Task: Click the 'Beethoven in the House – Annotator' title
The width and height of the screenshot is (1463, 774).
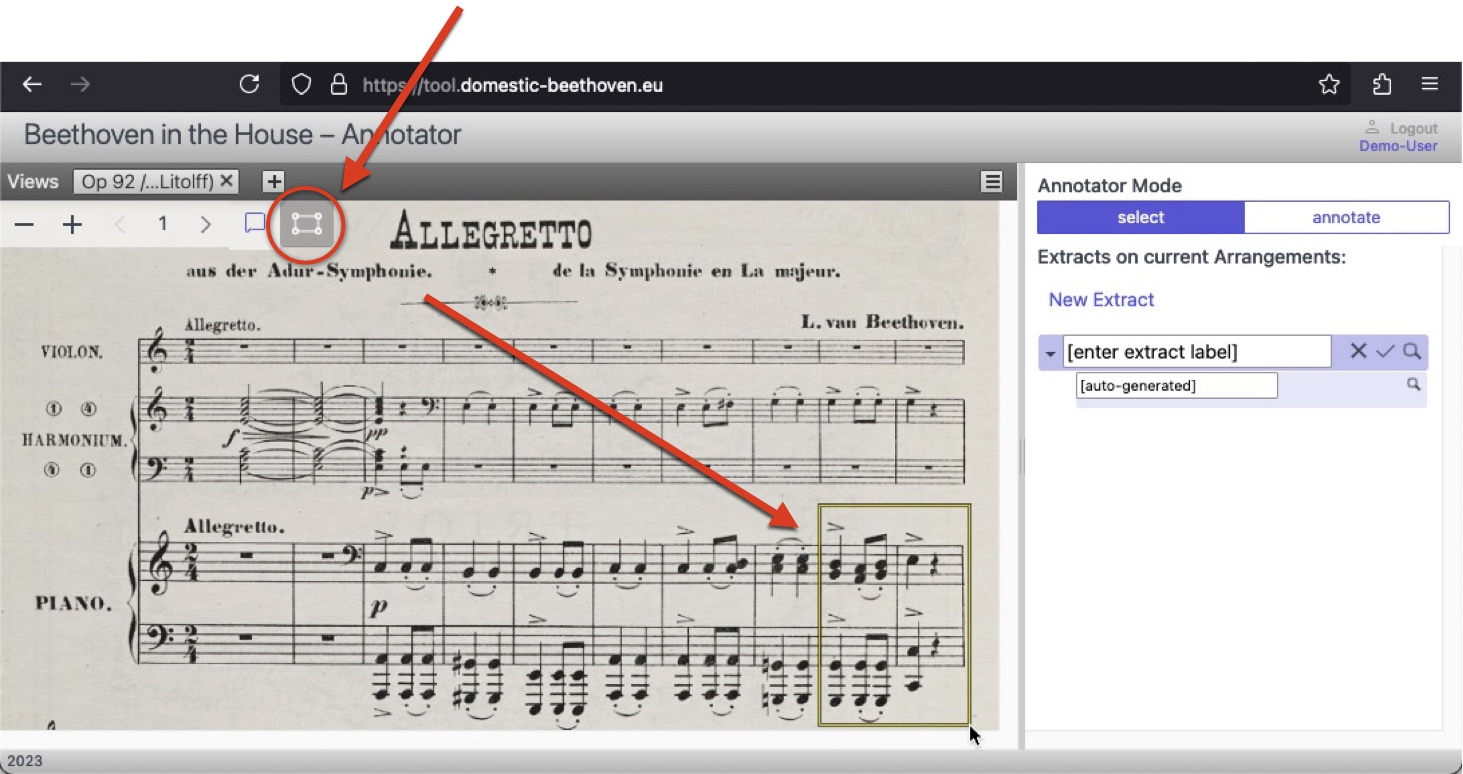Action: [x=243, y=135]
